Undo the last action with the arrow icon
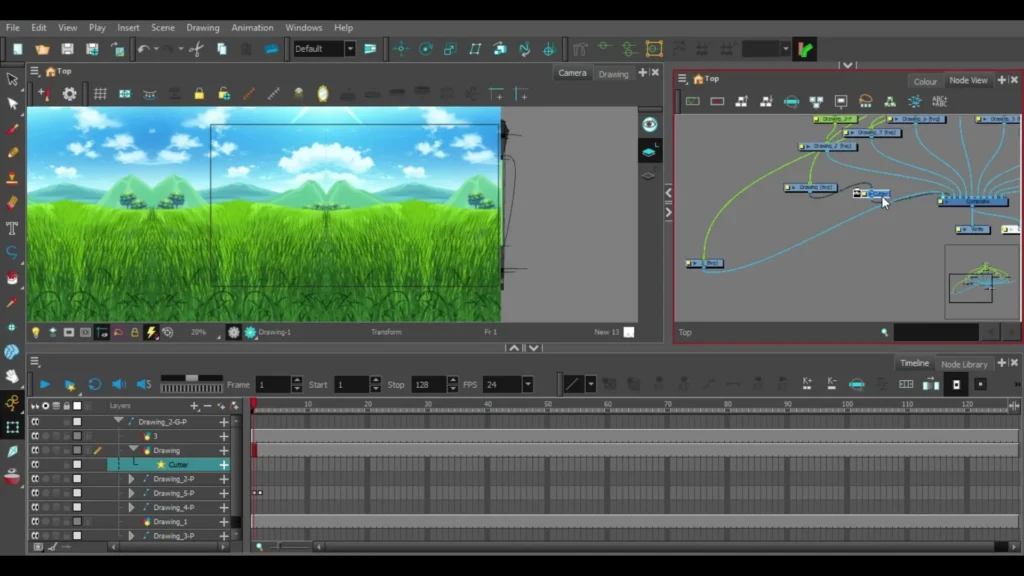Image resolution: width=1024 pixels, height=576 pixels. (x=143, y=49)
